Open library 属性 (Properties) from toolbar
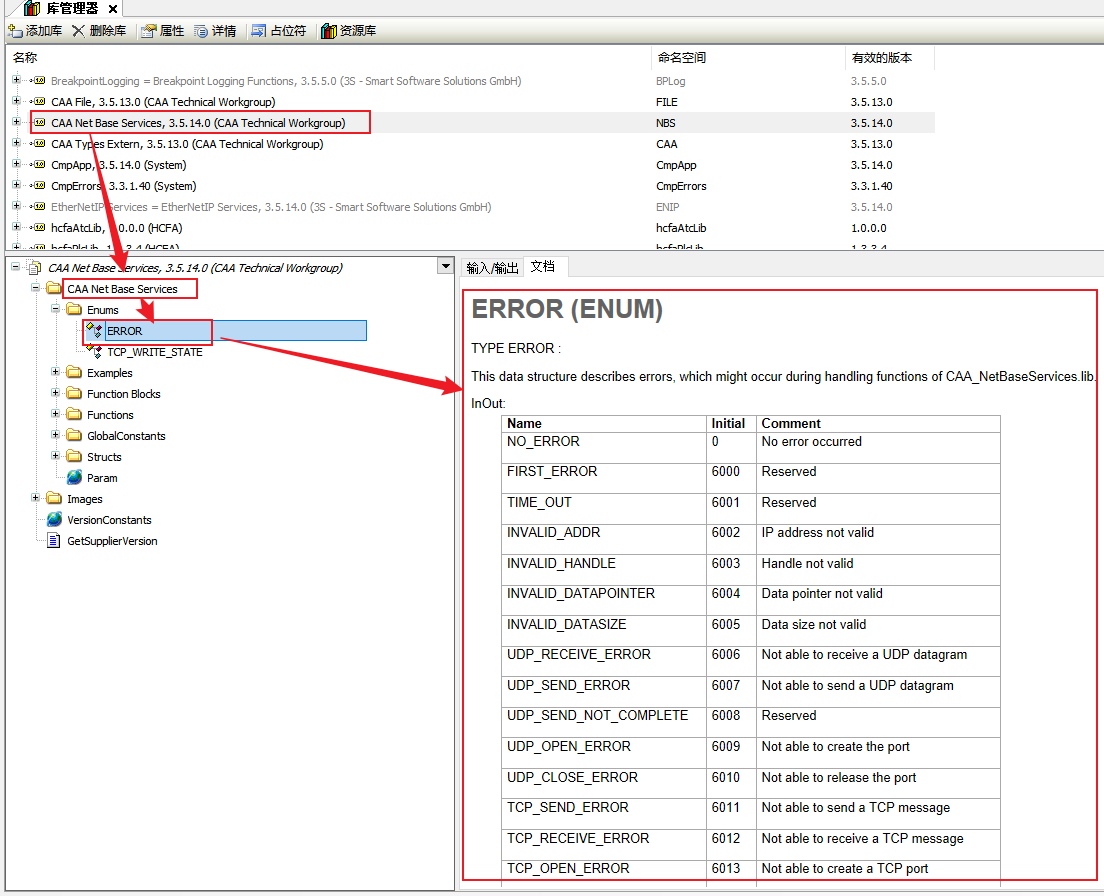This screenshot has height=896, width=1104. tap(149, 31)
